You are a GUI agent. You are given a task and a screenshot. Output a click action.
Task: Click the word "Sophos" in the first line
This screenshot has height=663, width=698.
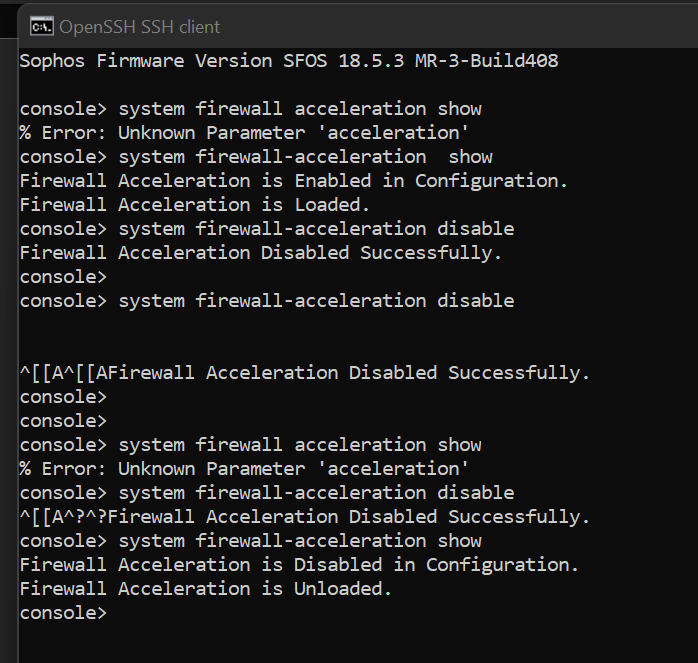pos(52,60)
